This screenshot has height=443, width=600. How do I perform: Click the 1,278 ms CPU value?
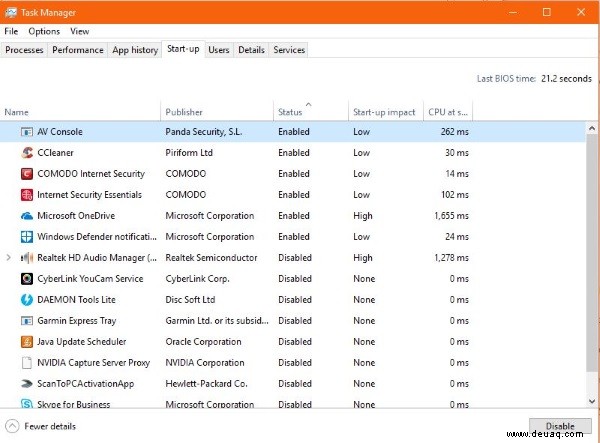click(x=451, y=258)
